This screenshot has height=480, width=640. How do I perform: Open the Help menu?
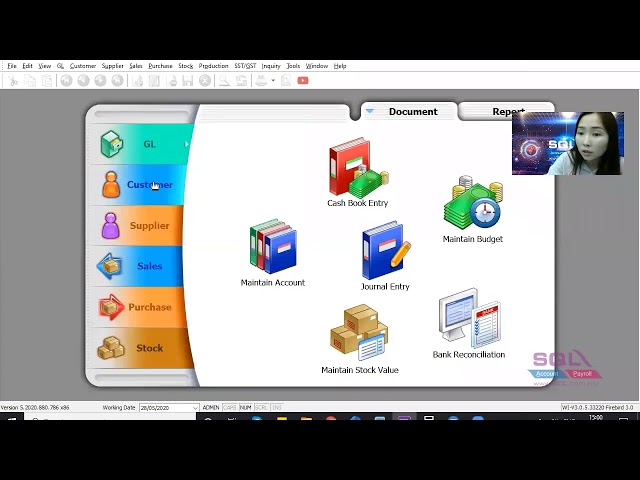(340, 66)
